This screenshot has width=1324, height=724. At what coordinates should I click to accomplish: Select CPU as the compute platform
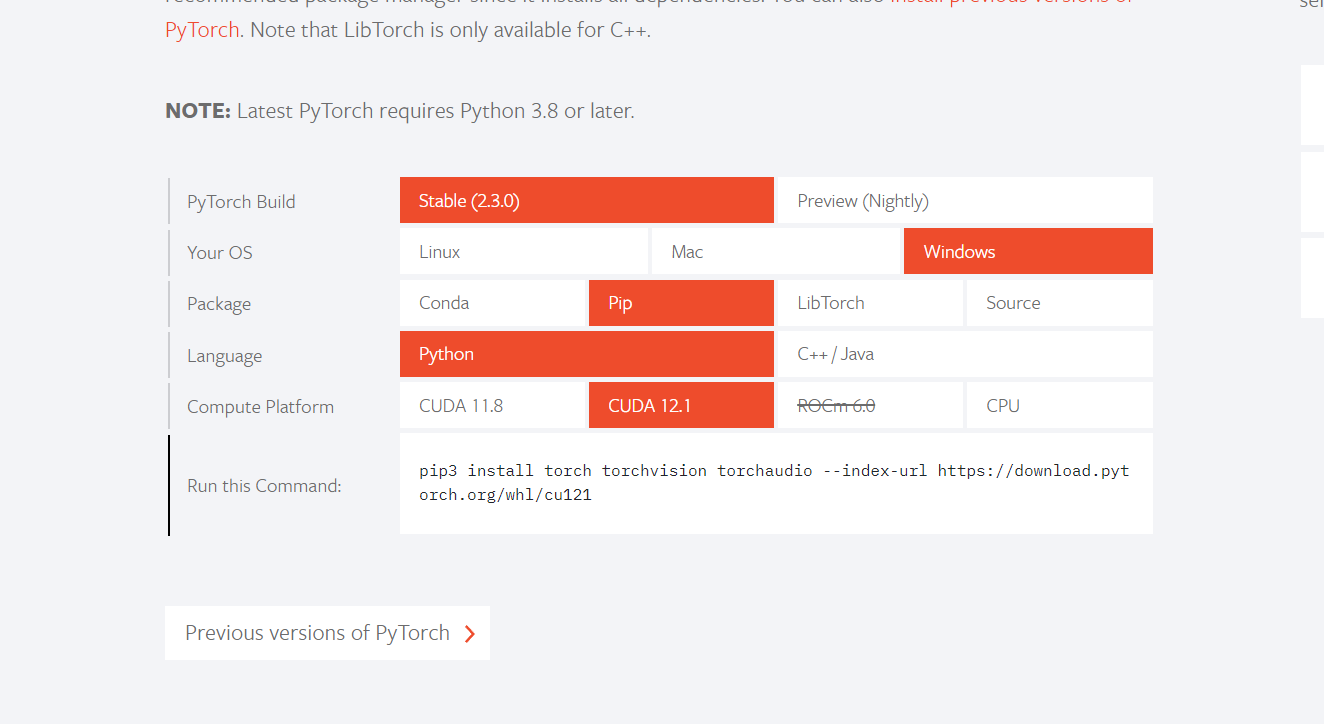click(x=1060, y=405)
